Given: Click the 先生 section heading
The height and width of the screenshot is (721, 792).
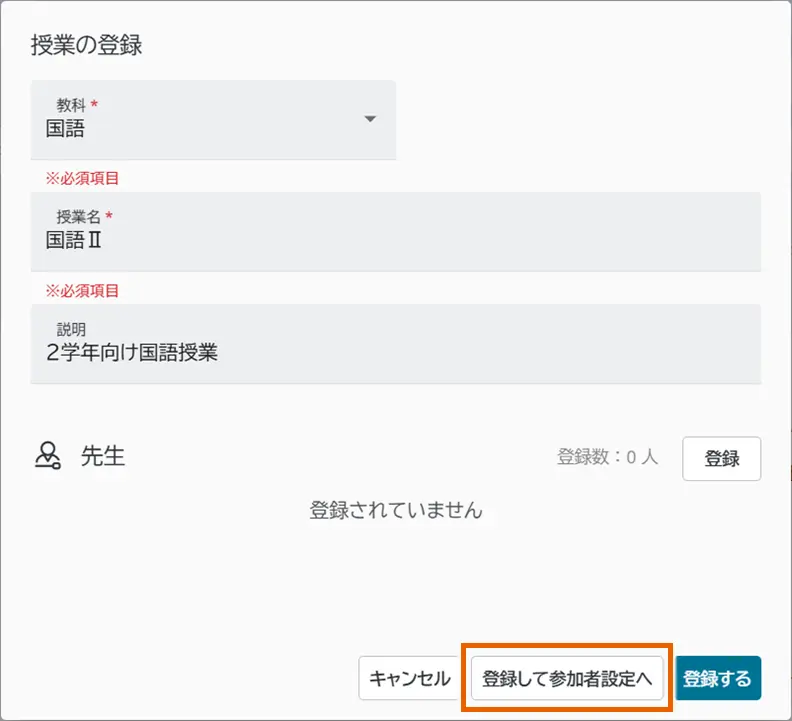Looking at the screenshot, I should pos(103,456).
